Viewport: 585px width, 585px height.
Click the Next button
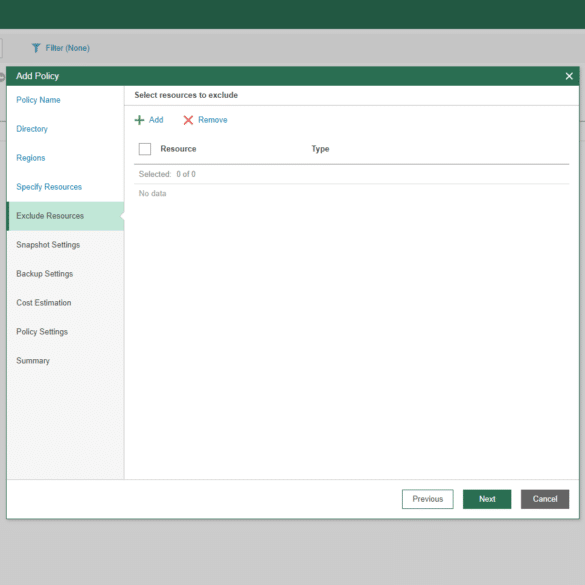point(487,499)
